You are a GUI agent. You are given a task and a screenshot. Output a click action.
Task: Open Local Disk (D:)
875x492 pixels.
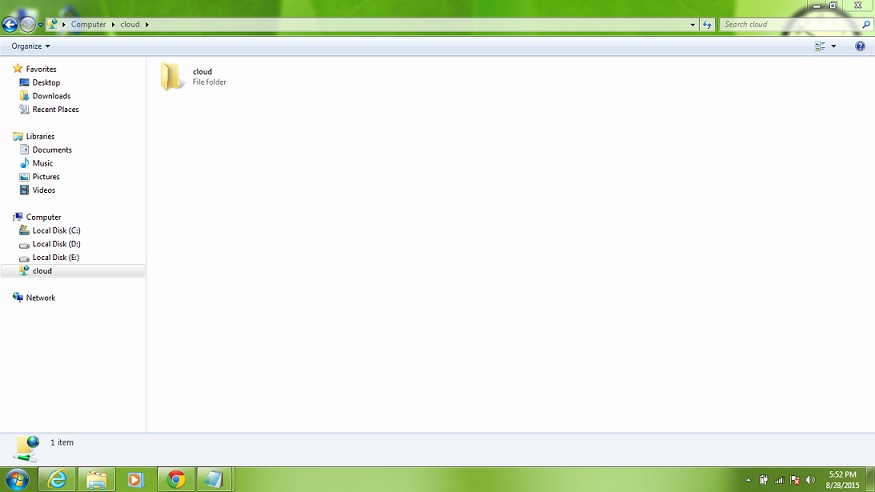pos(56,244)
